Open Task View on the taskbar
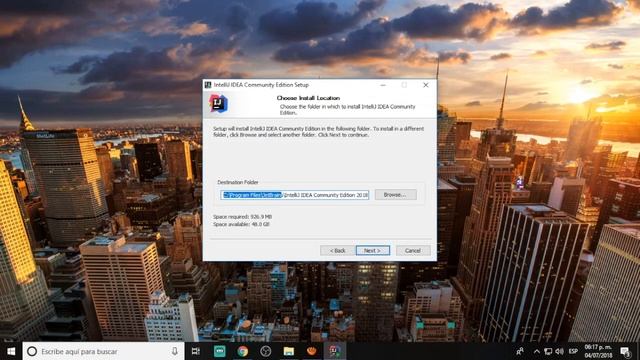 [196, 351]
